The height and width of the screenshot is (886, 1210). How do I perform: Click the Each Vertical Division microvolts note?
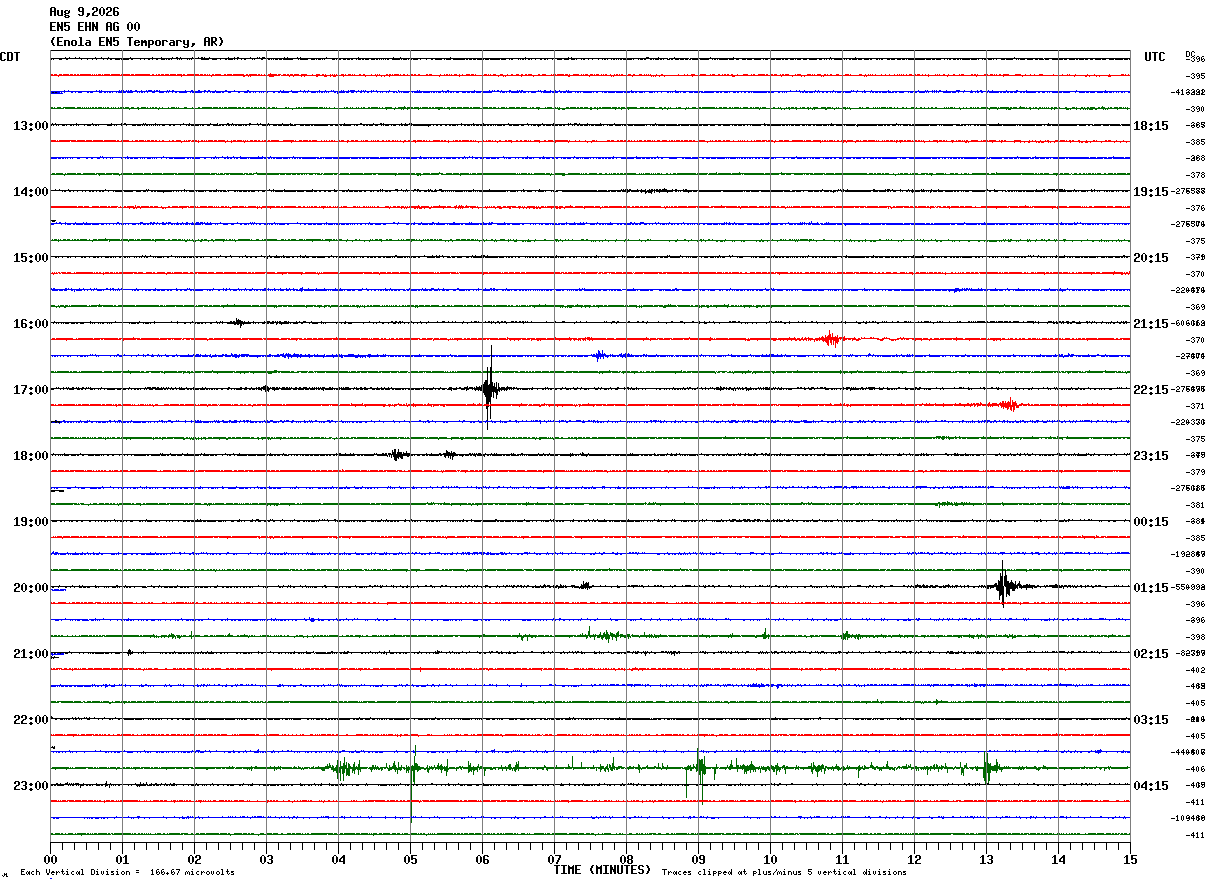(x=127, y=872)
